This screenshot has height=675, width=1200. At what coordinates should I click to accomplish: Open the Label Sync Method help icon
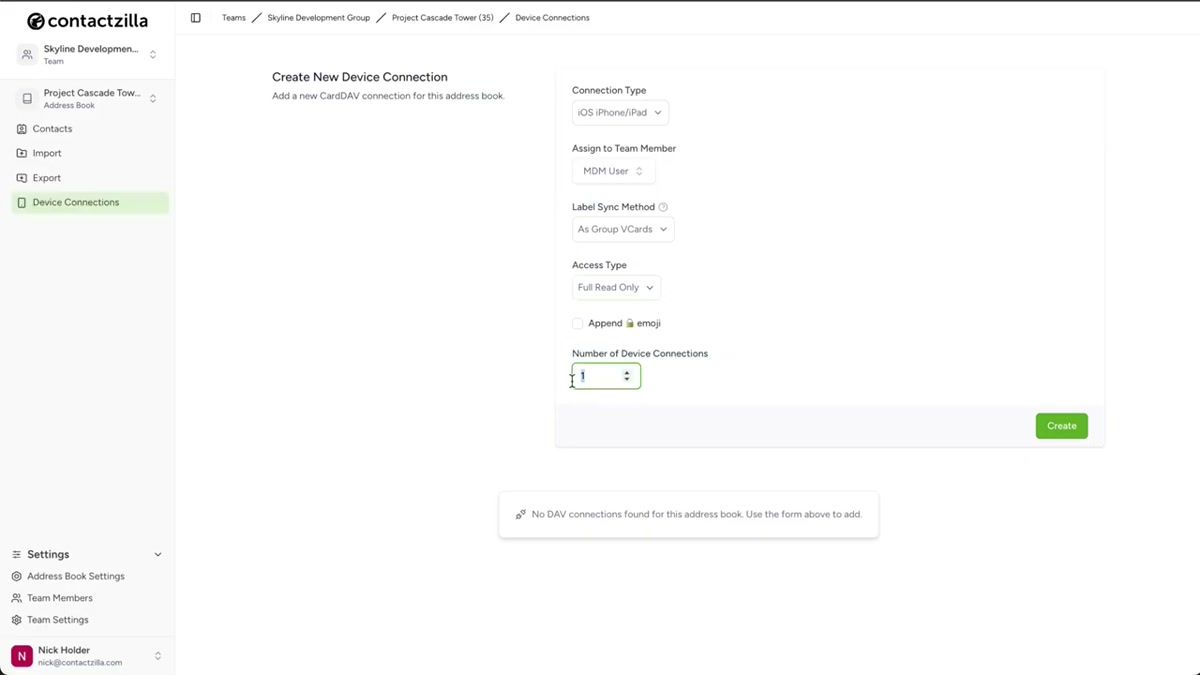coord(663,206)
